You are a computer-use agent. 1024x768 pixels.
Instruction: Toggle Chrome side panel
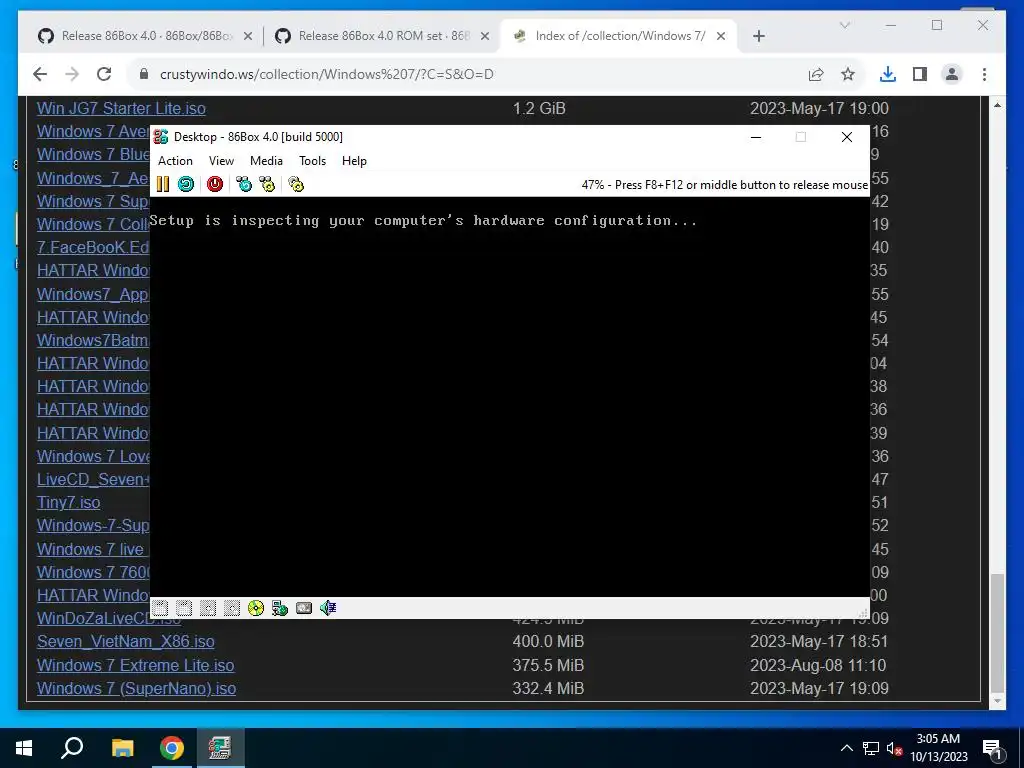pos(920,74)
